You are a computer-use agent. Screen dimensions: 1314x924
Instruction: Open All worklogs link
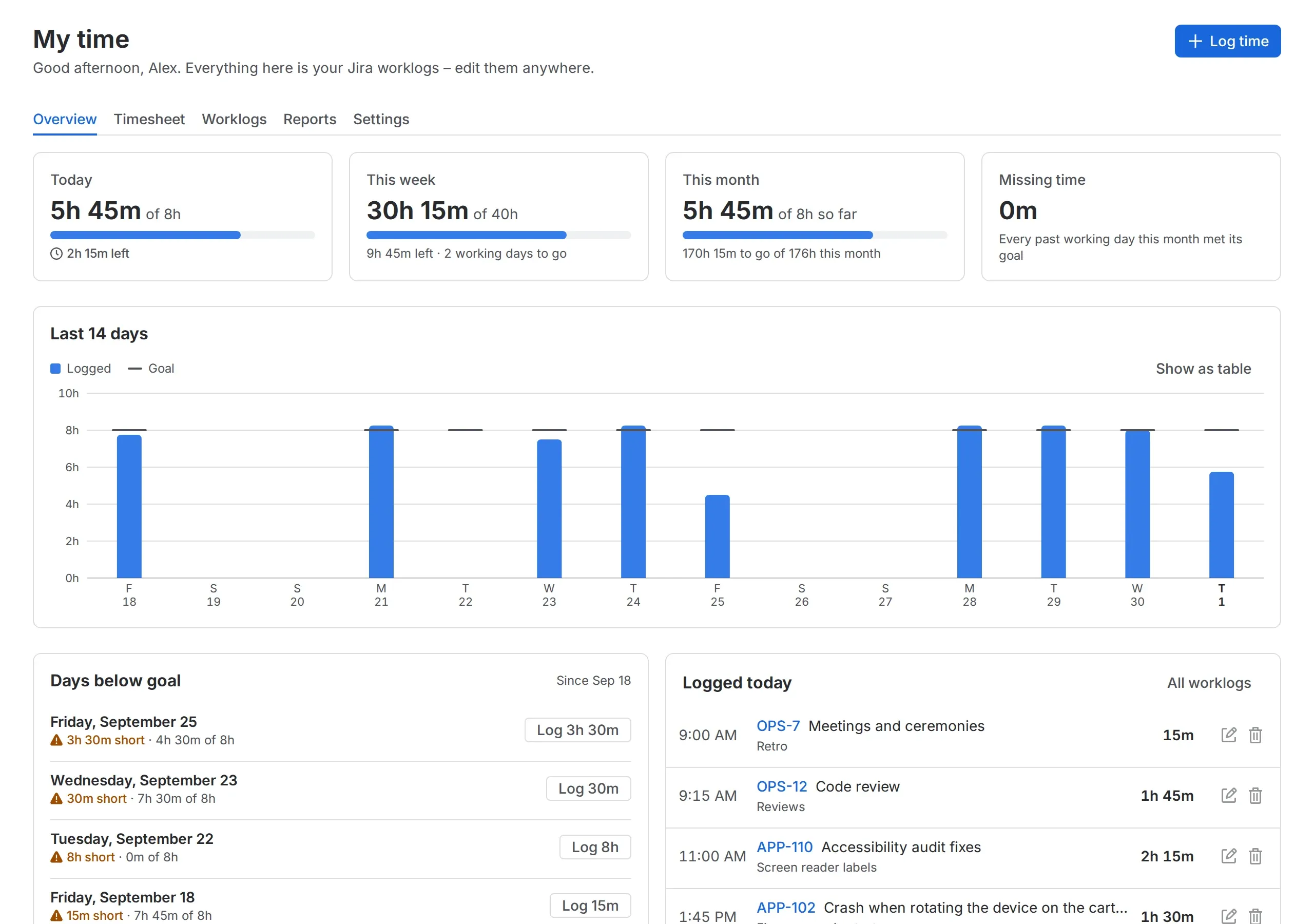(1209, 683)
